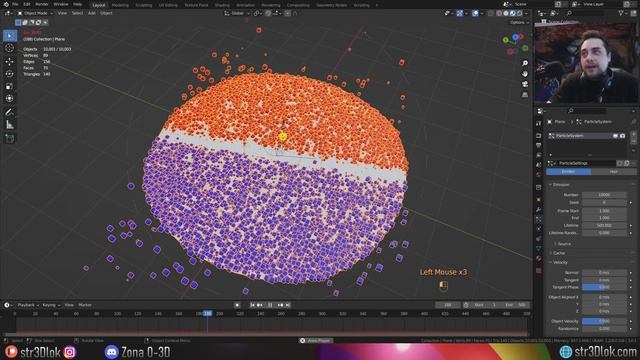The height and width of the screenshot is (360, 640).
Task: Select the Select Box tool
Action: pyautogui.click(x=10, y=36)
